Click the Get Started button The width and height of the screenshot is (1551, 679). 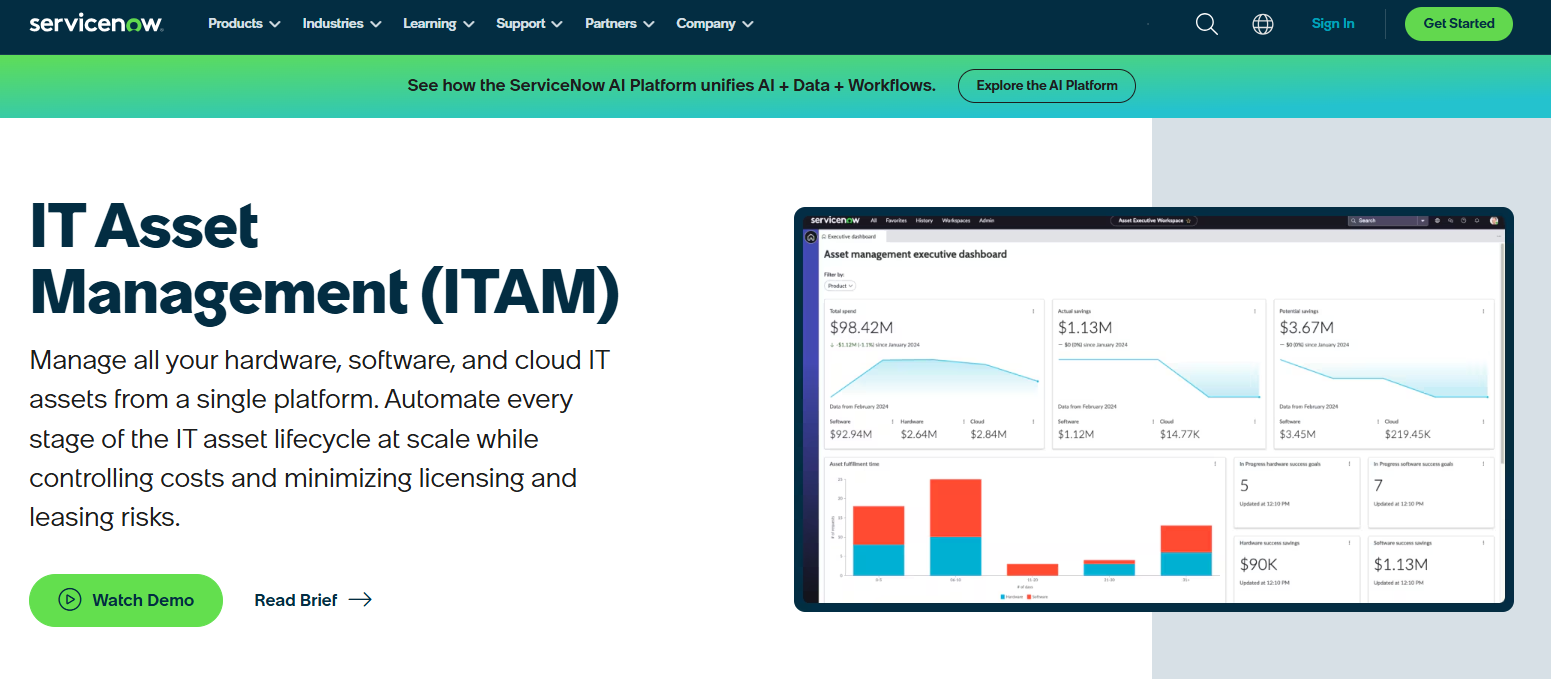pos(1458,24)
